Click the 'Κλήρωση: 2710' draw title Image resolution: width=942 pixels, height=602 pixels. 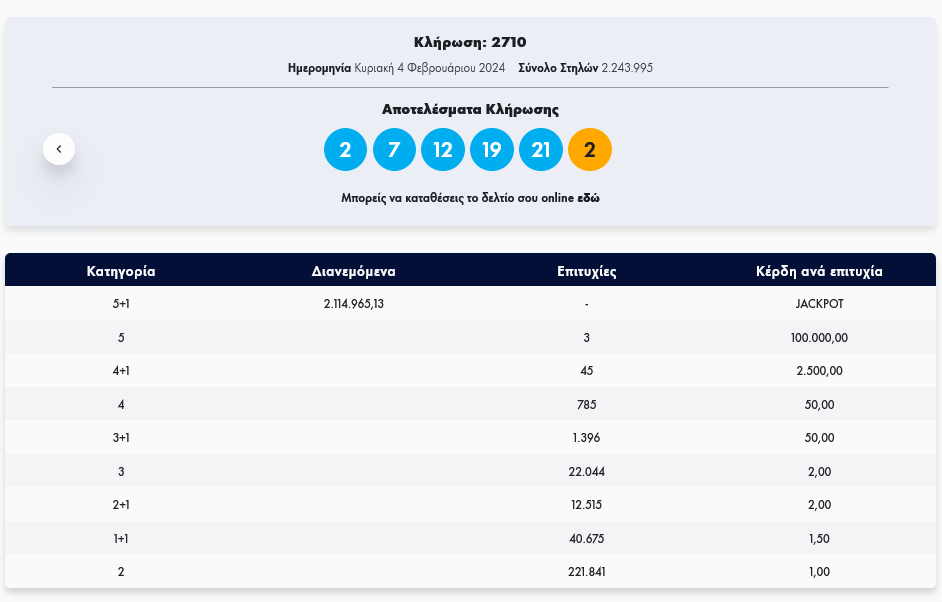pyautogui.click(x=470, y=42)
